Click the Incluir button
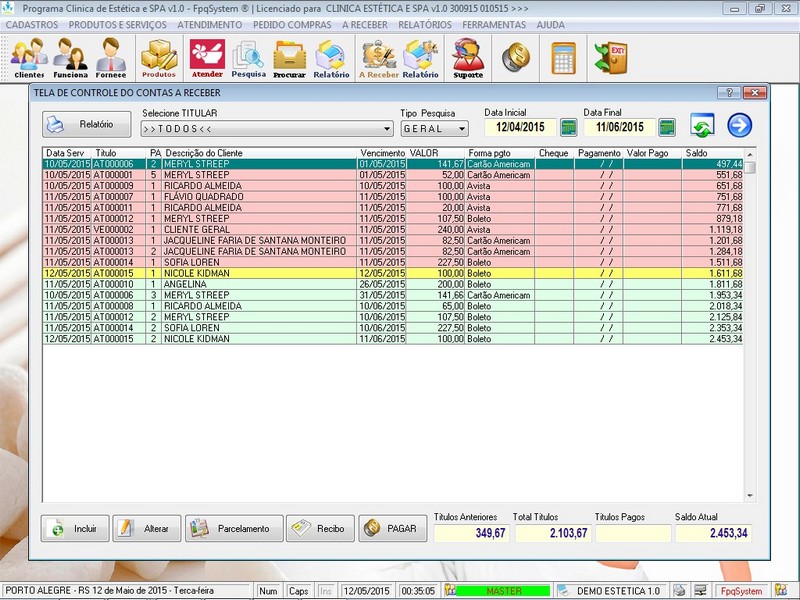 click(x=75, y=529)
